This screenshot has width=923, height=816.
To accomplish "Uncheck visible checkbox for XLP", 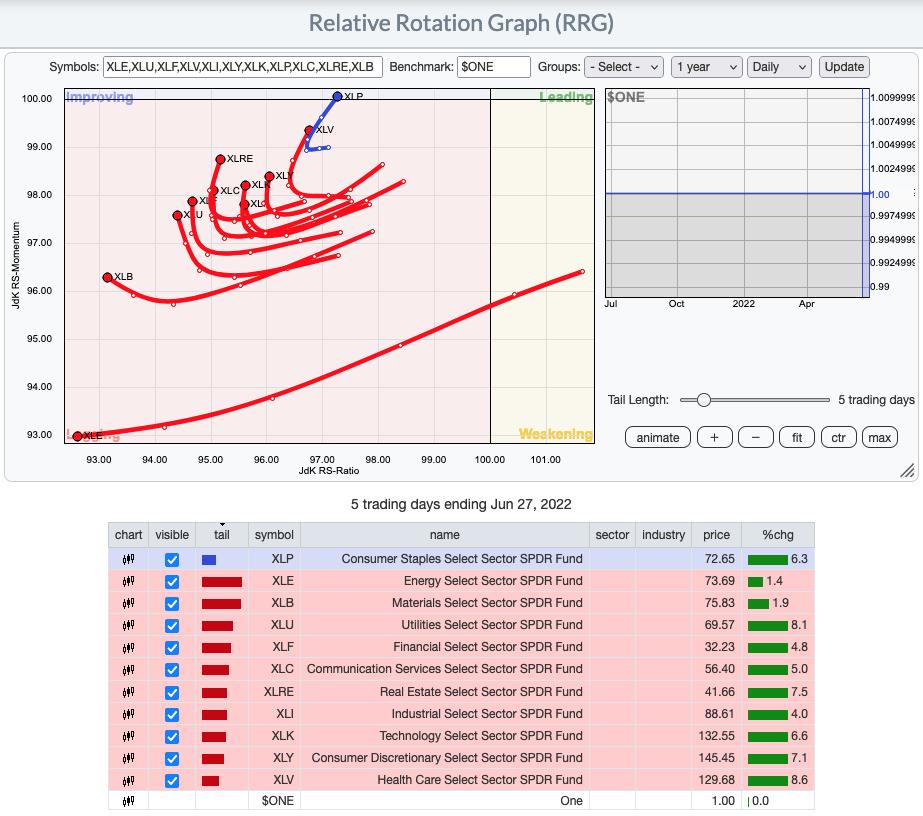I will [x=172, y=559].
